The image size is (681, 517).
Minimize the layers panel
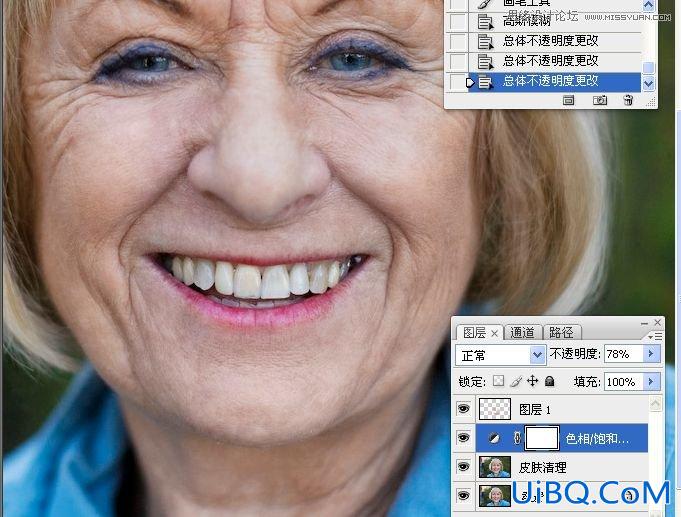(x=644, y=323)
